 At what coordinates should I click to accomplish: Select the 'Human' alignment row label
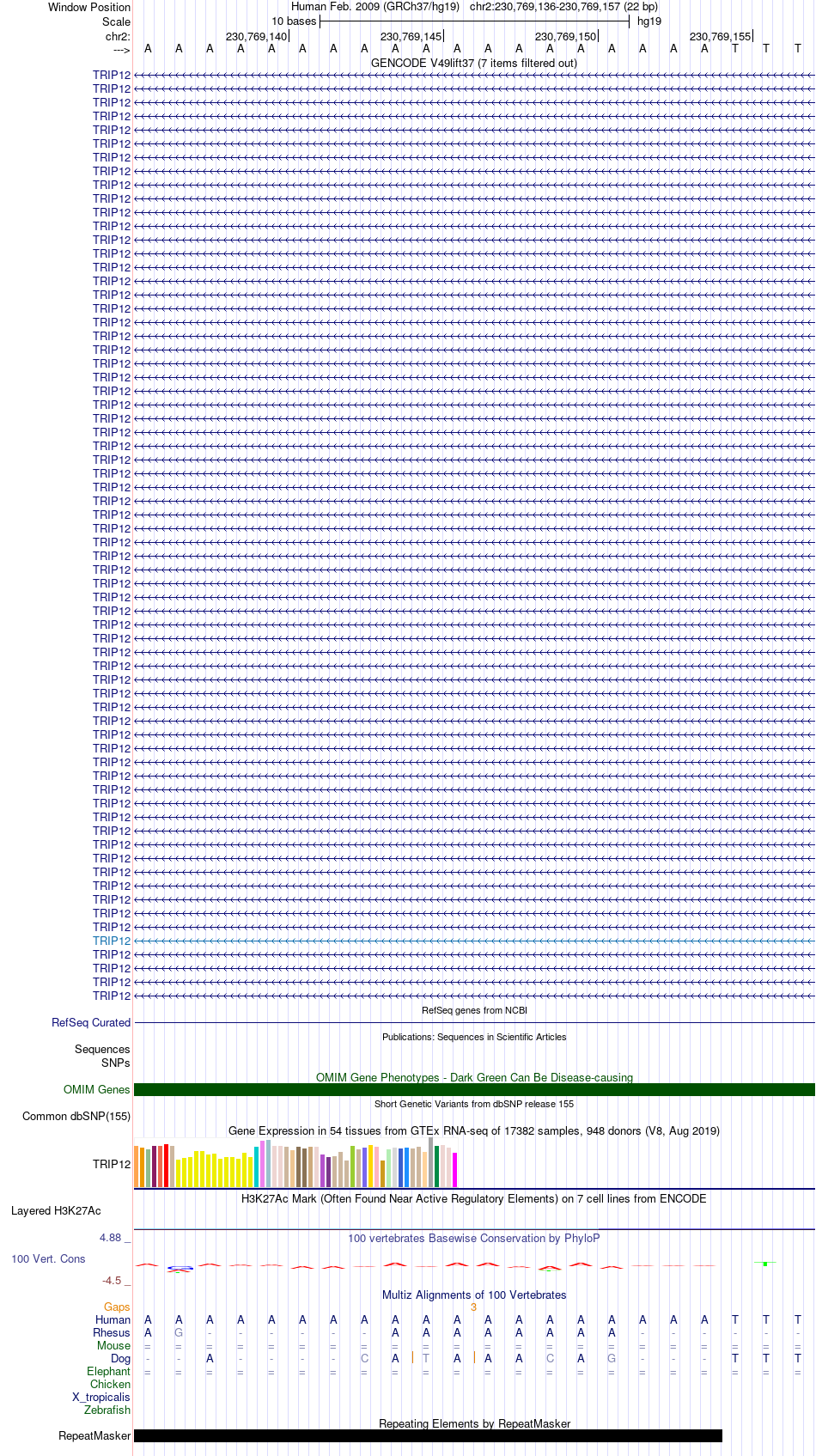point(113,1319)
